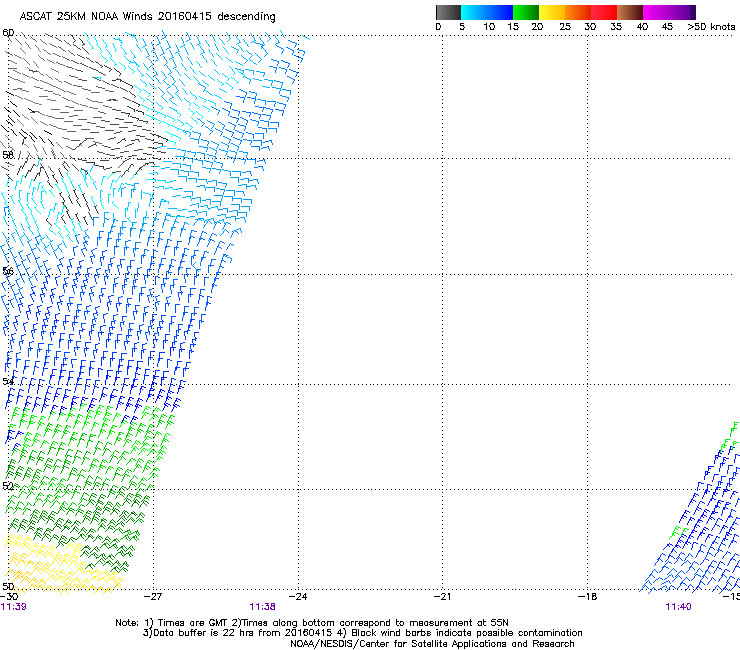Screen dimensions: 740x650
Task: Select the red 30-35 knot legend swatch
Action: (604, 12)
